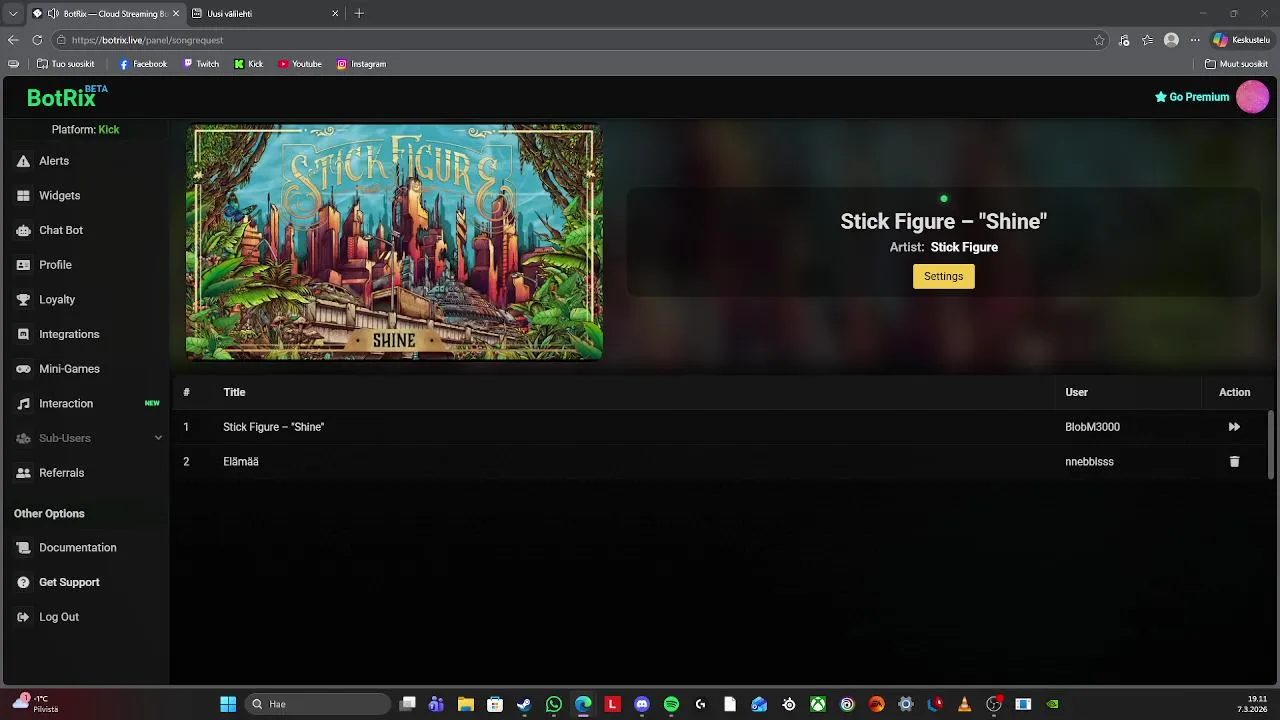Screen dimensions: 1280x720
Task: Click the Shine album artwork image
Action: point(394,242)
